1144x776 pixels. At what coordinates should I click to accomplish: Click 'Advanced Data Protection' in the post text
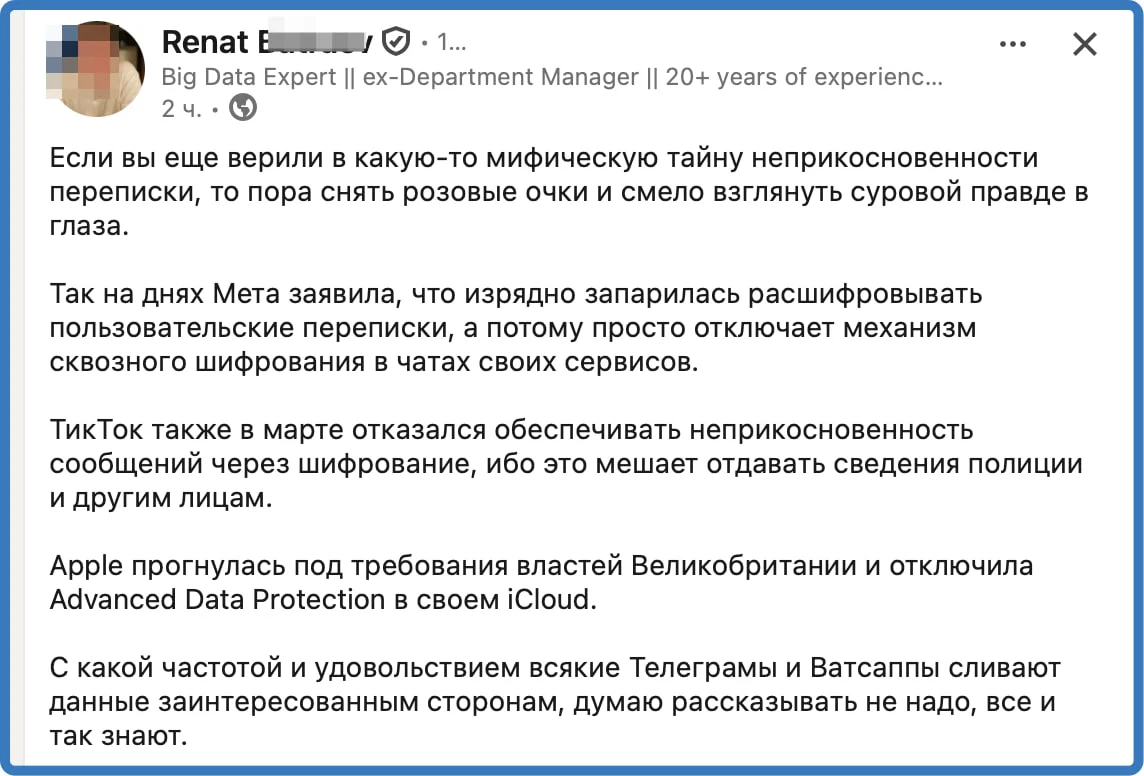click(217, 600)
